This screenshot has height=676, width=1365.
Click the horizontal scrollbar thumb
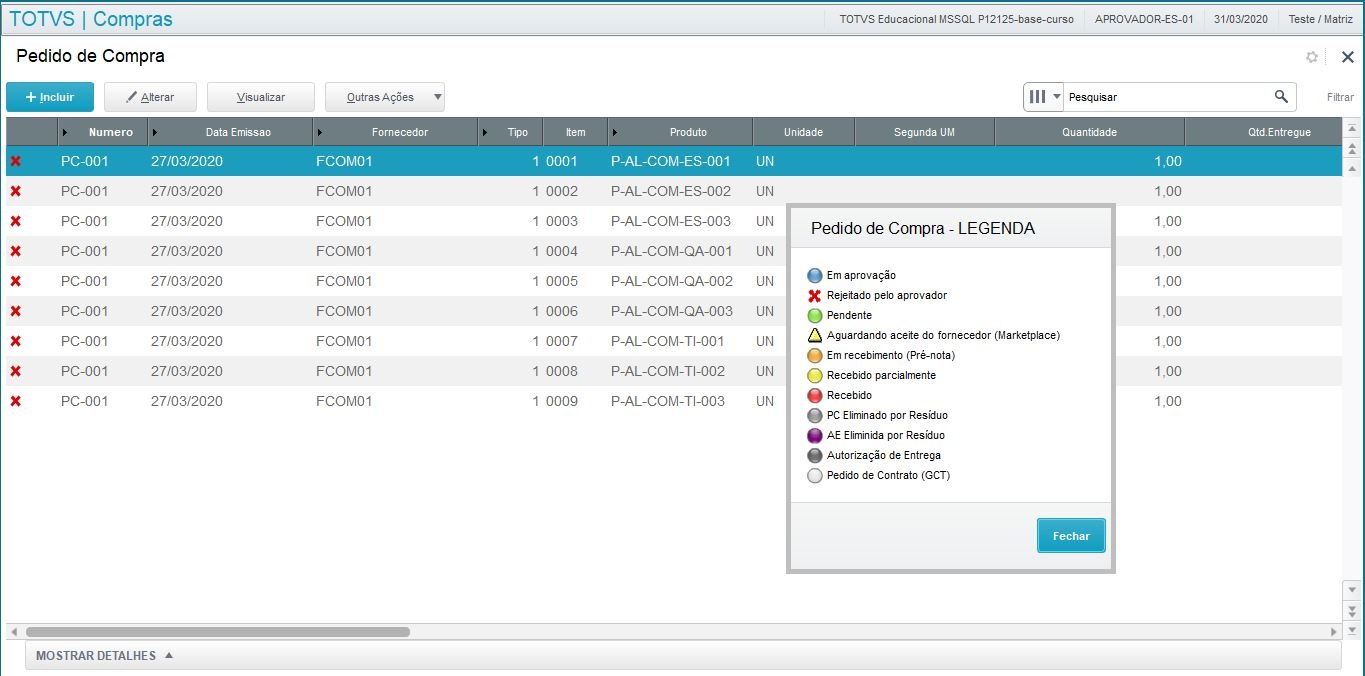click(x=218, y=632)
